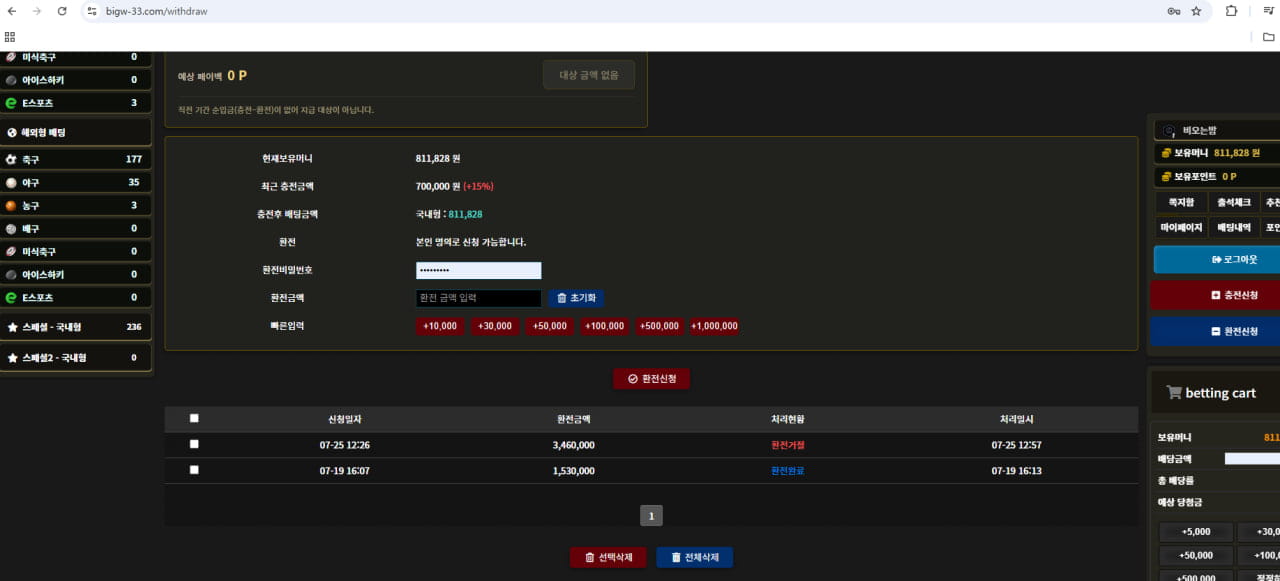Click the 07-25 12:57 processed time
This screenshot has width=1280, height=581.
click(1017, 445)
